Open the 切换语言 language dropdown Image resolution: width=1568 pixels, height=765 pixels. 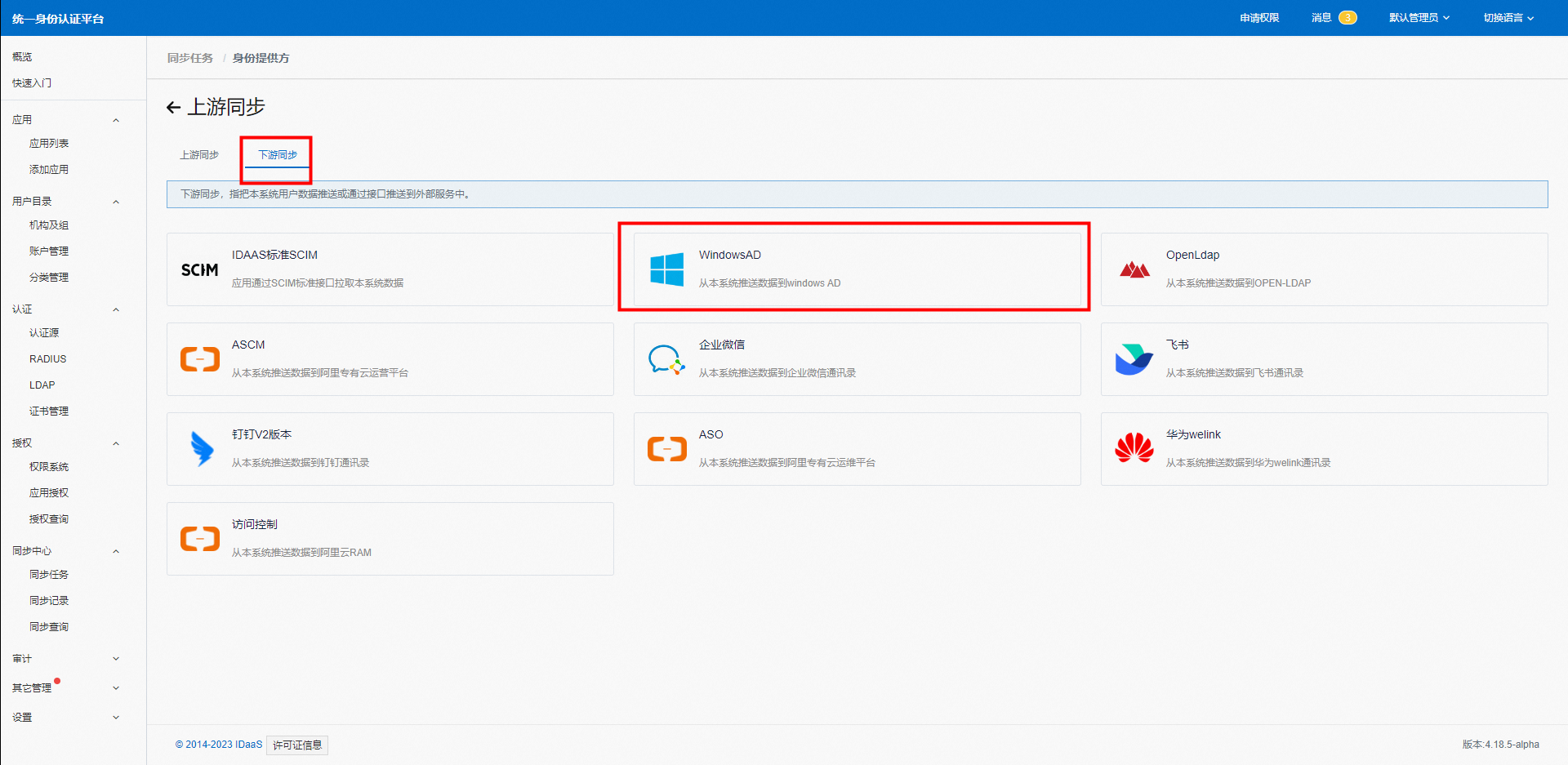pos(1508,18)
